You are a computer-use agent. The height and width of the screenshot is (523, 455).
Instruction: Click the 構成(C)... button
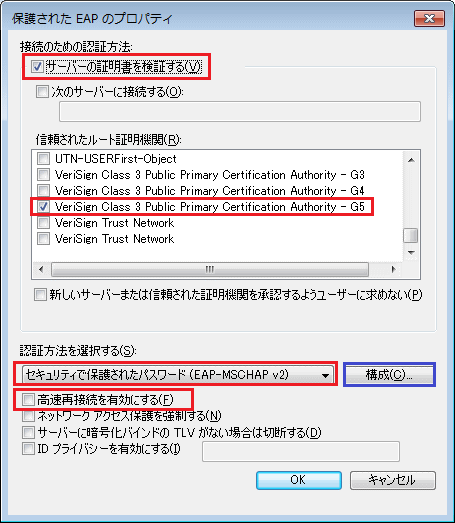click(x=389, y=375)
